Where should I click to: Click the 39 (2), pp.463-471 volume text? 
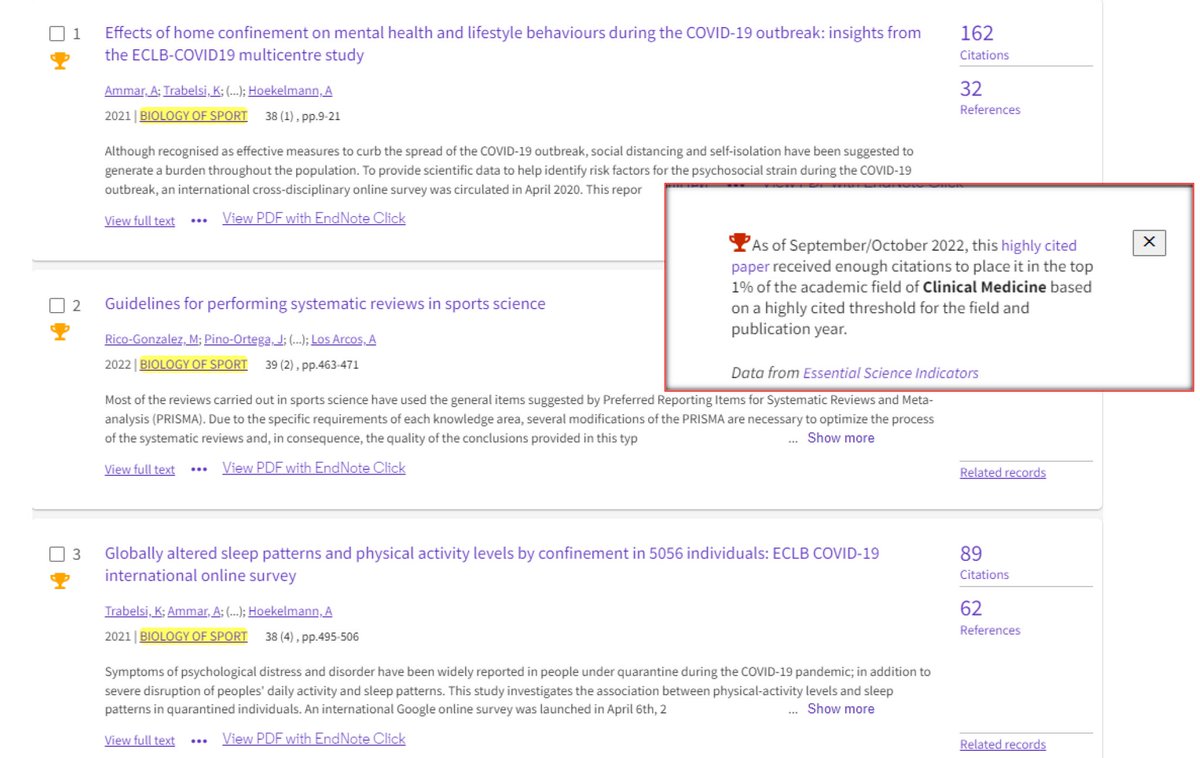312,365
